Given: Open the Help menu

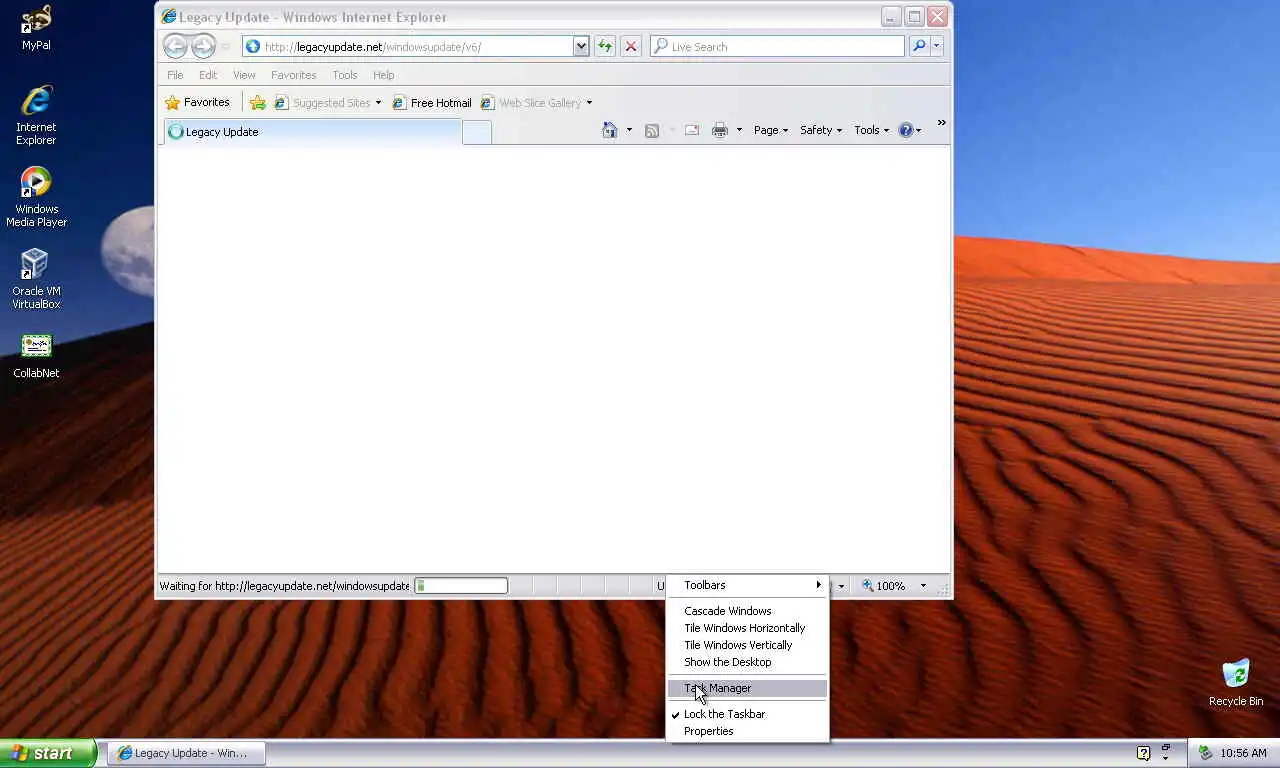Looking at the screenshot, I should pyautogui.click(x=384, y=75).
